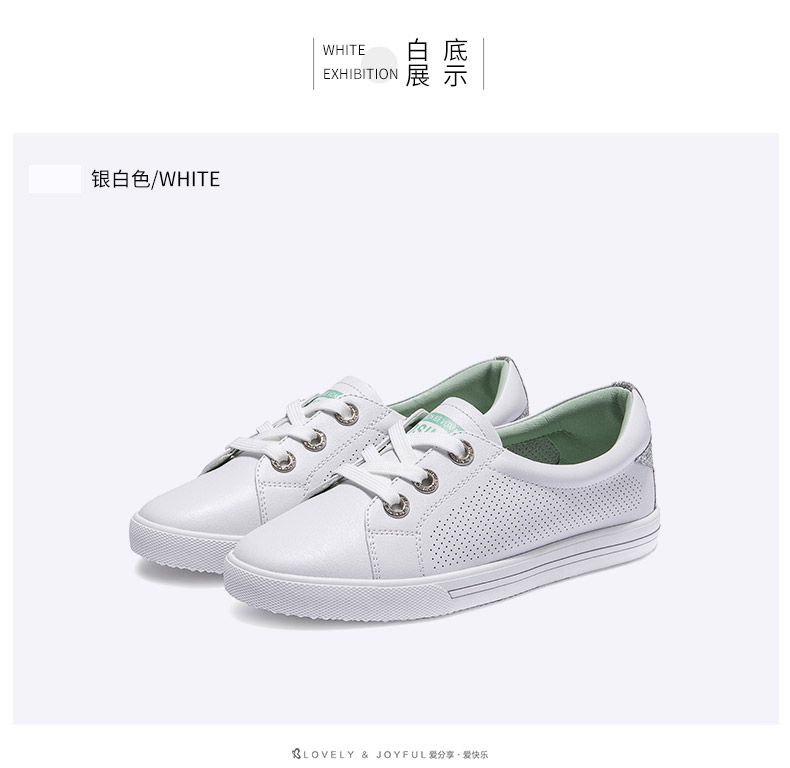The image size is (790, 768).
Task: Click the EXHIBITION heading text
Action: point(360,74)
